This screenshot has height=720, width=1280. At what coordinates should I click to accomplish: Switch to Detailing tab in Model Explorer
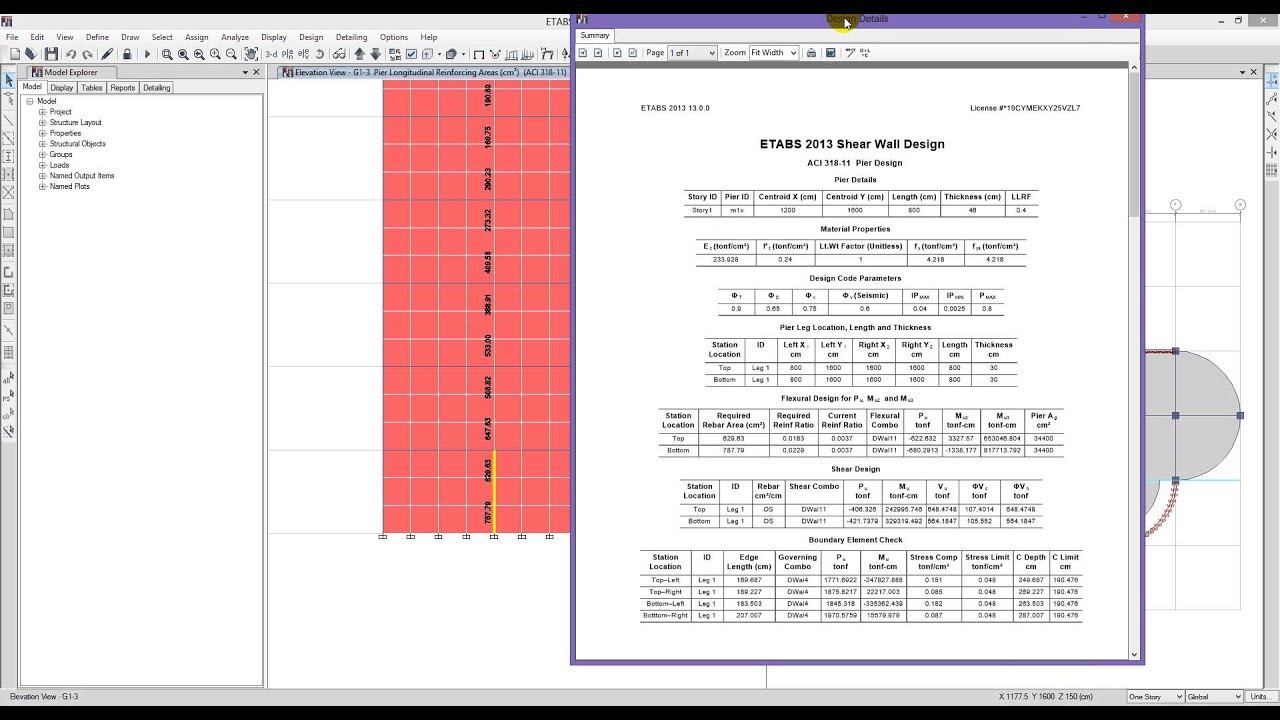[x=157, y=88]
